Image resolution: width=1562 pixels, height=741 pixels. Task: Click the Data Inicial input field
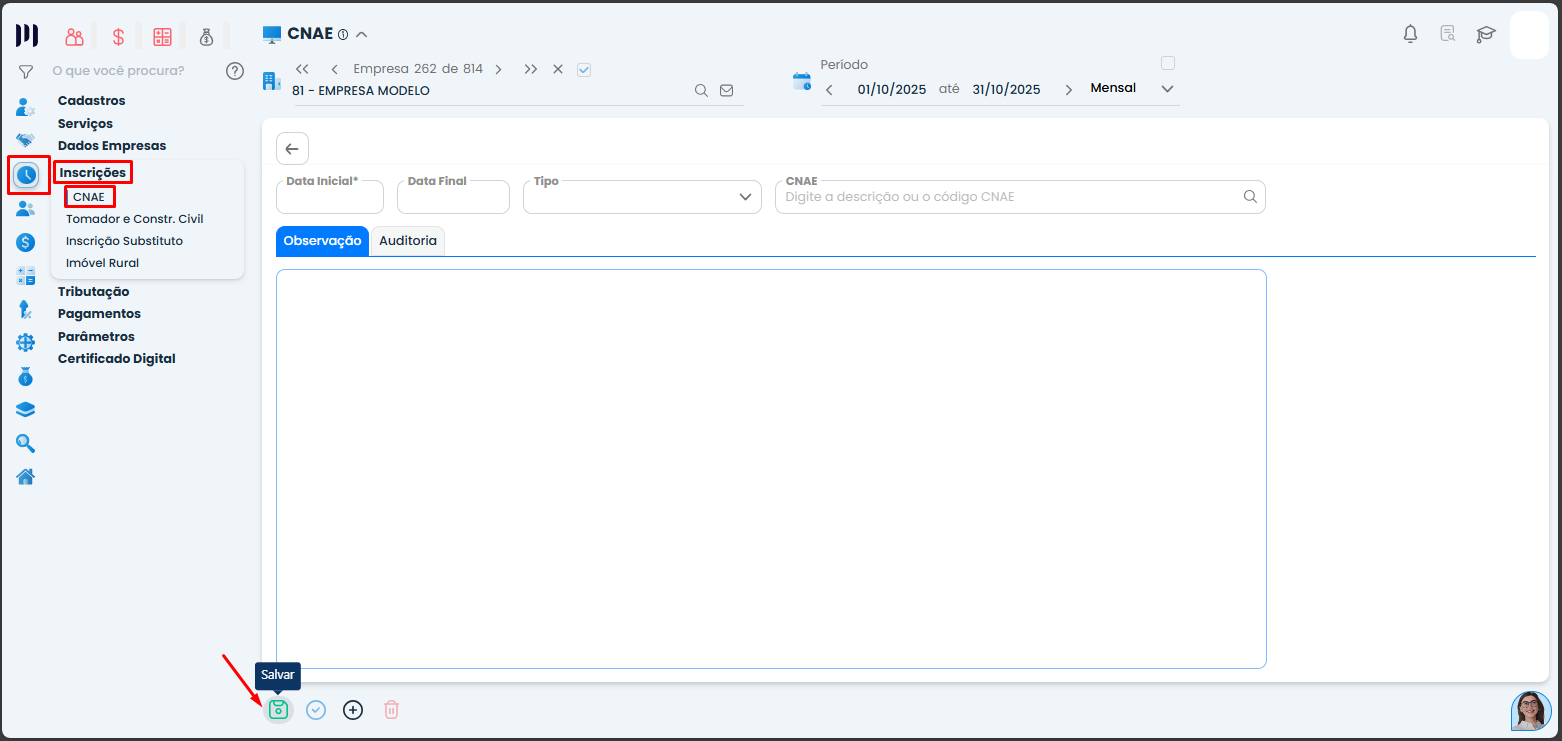pyautogui.click(x=330, y=197)
